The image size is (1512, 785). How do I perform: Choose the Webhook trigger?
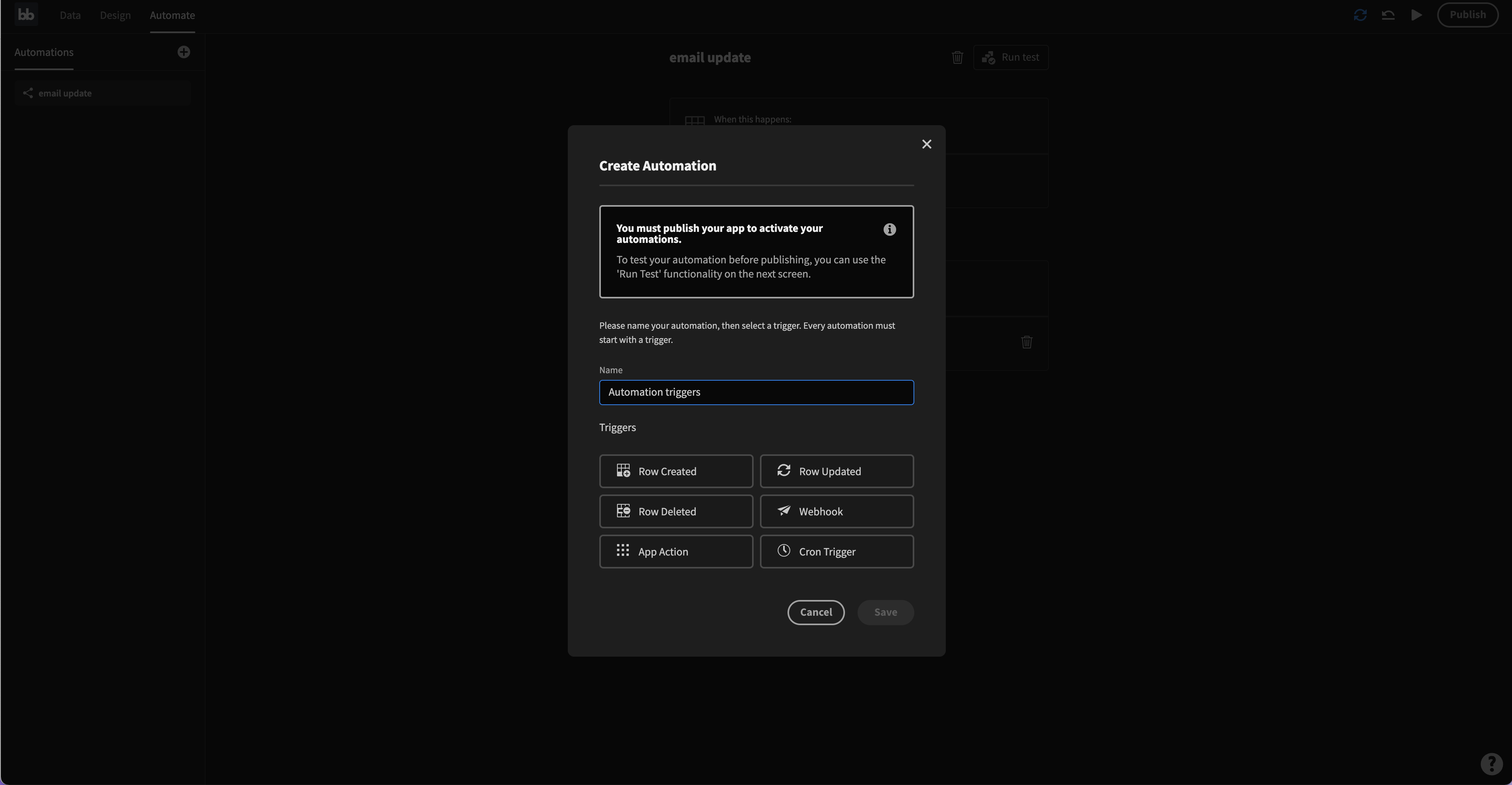click(836, 512)
